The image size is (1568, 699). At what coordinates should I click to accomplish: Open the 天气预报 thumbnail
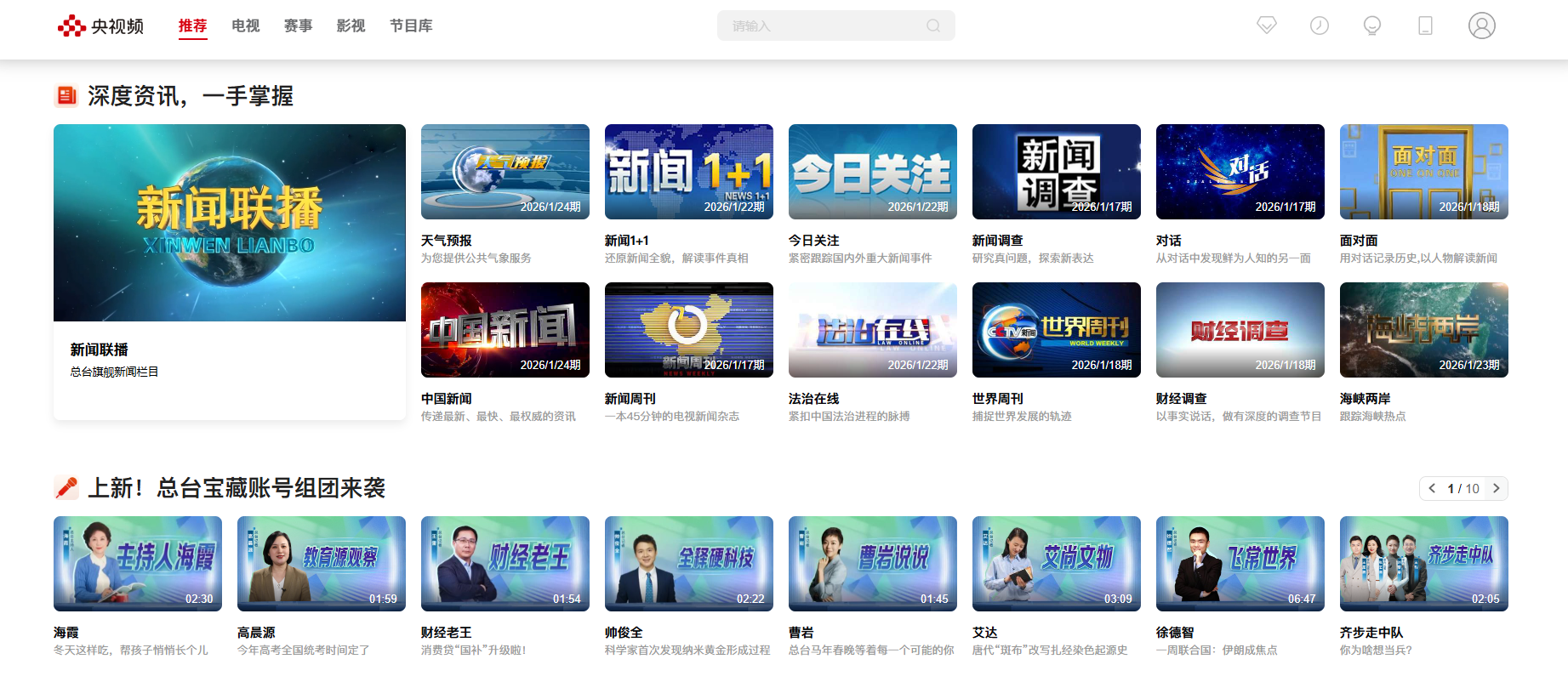505,172
